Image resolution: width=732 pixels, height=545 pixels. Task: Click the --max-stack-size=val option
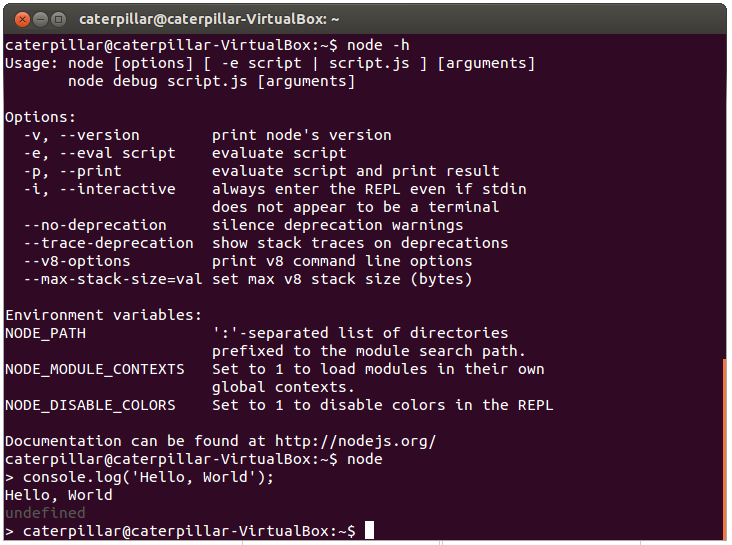pos(113,279)
